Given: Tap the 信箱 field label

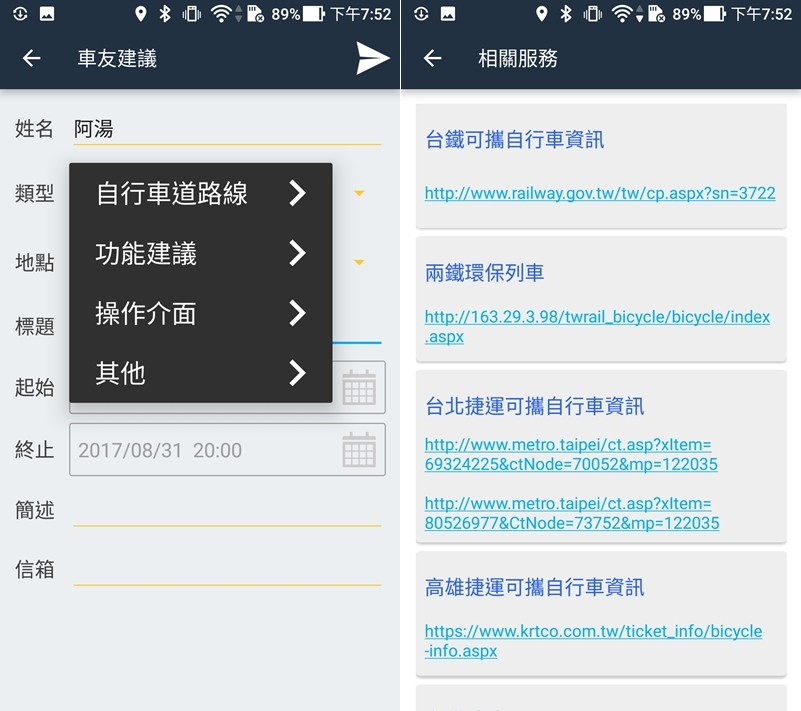Looking at the screenshot, I should 34,569.
